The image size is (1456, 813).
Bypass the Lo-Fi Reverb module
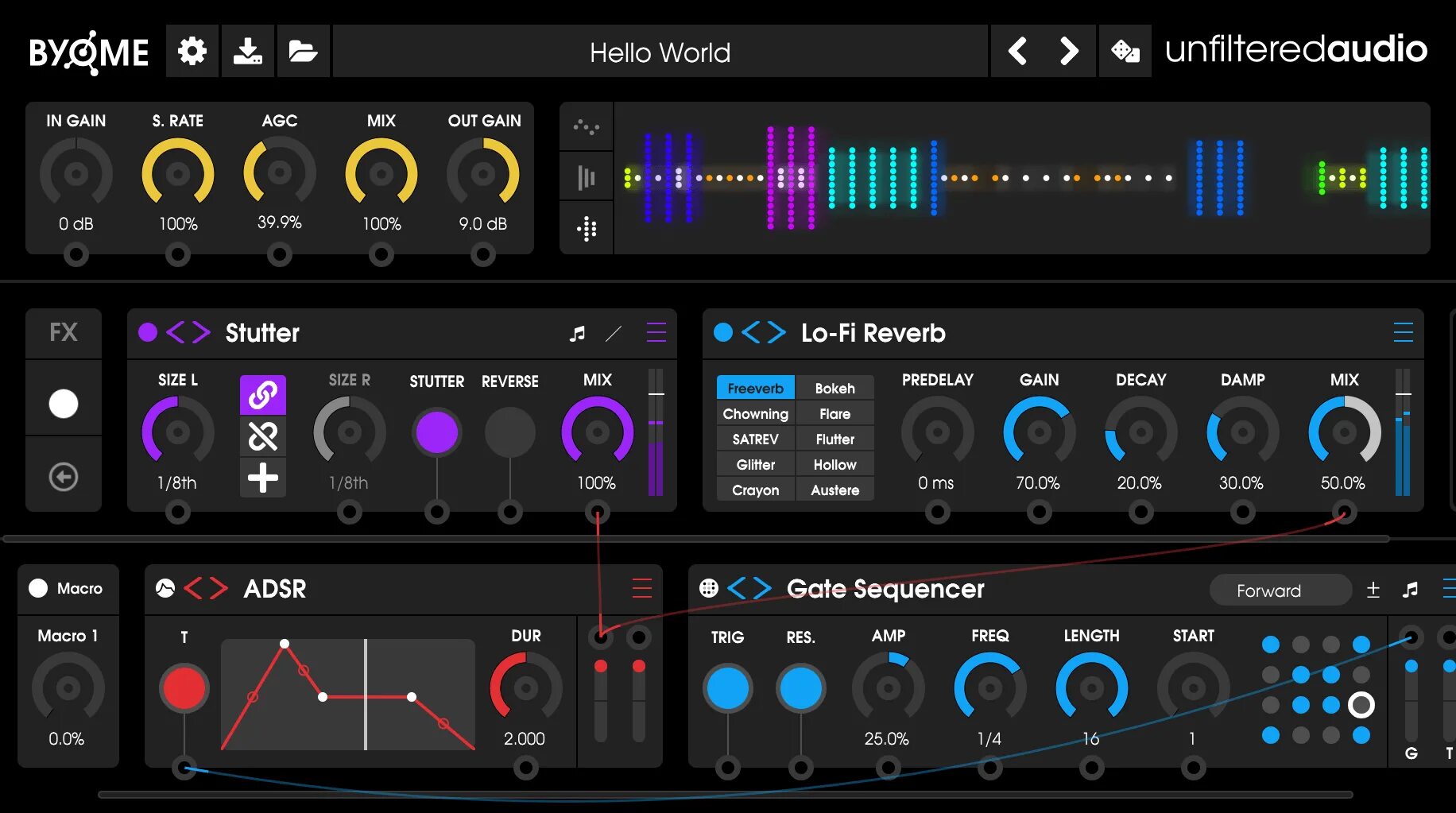tap(723, 332)
